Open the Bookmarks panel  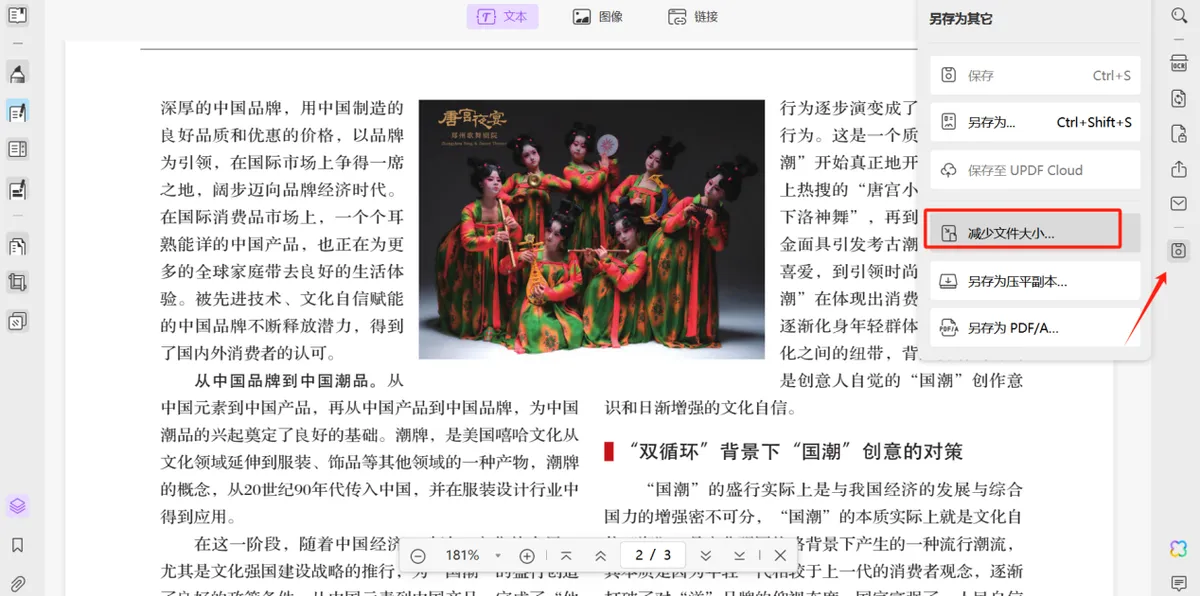coord(17,545)
